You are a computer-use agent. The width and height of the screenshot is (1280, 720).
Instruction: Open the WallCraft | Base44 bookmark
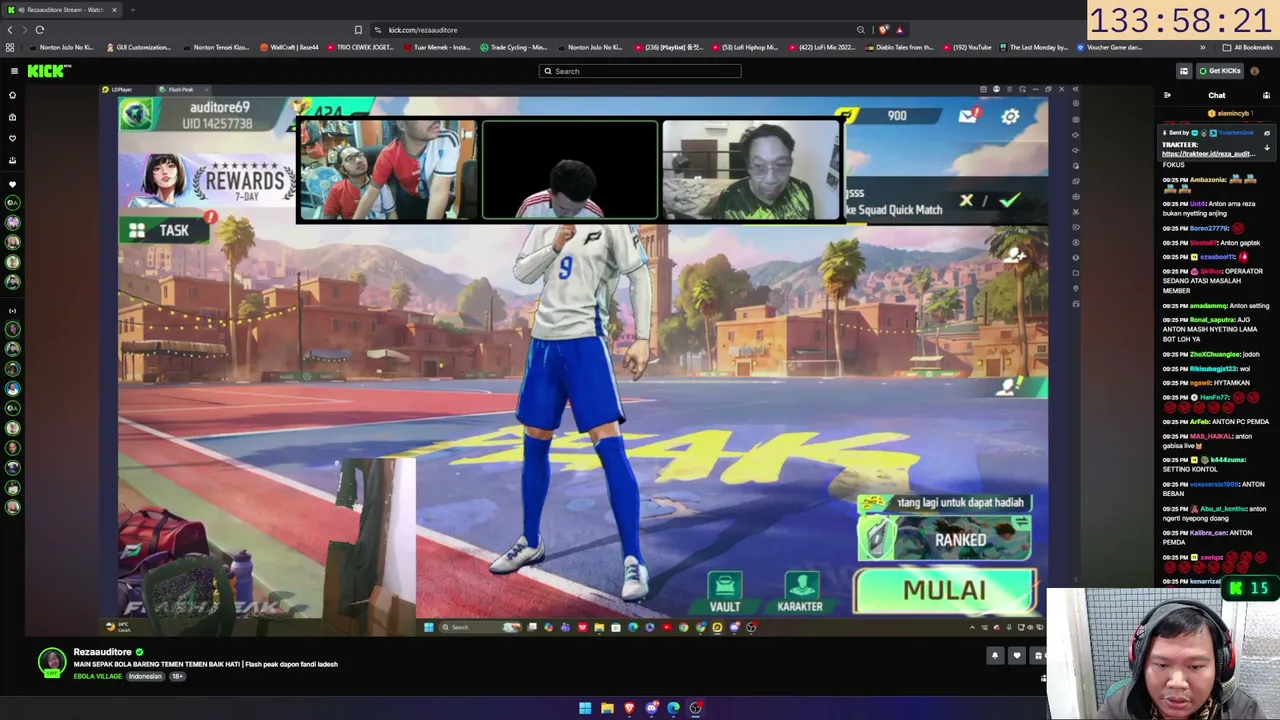pos(290,47)
